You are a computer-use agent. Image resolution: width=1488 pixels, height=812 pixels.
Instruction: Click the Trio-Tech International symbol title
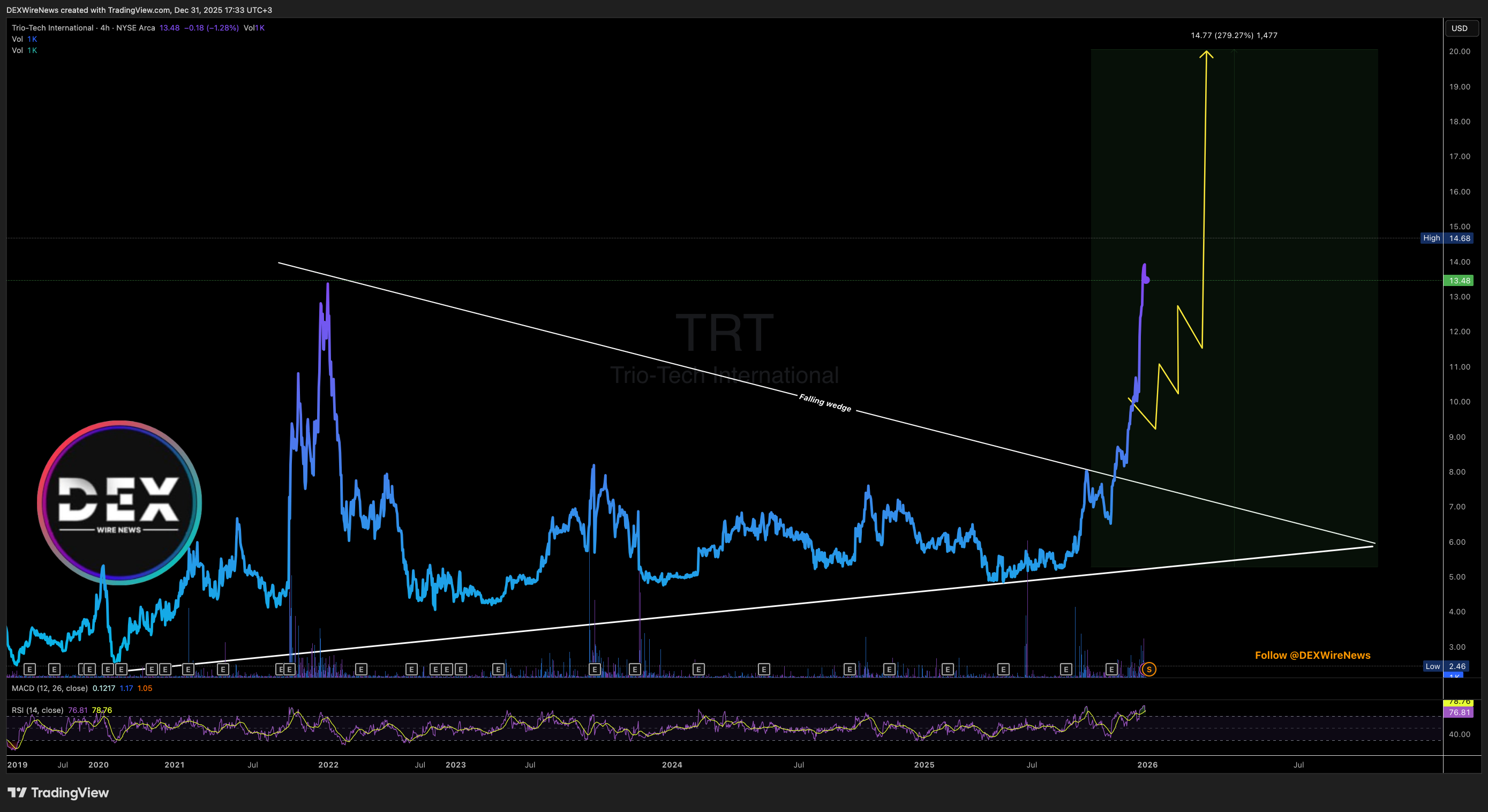point(52,28)
